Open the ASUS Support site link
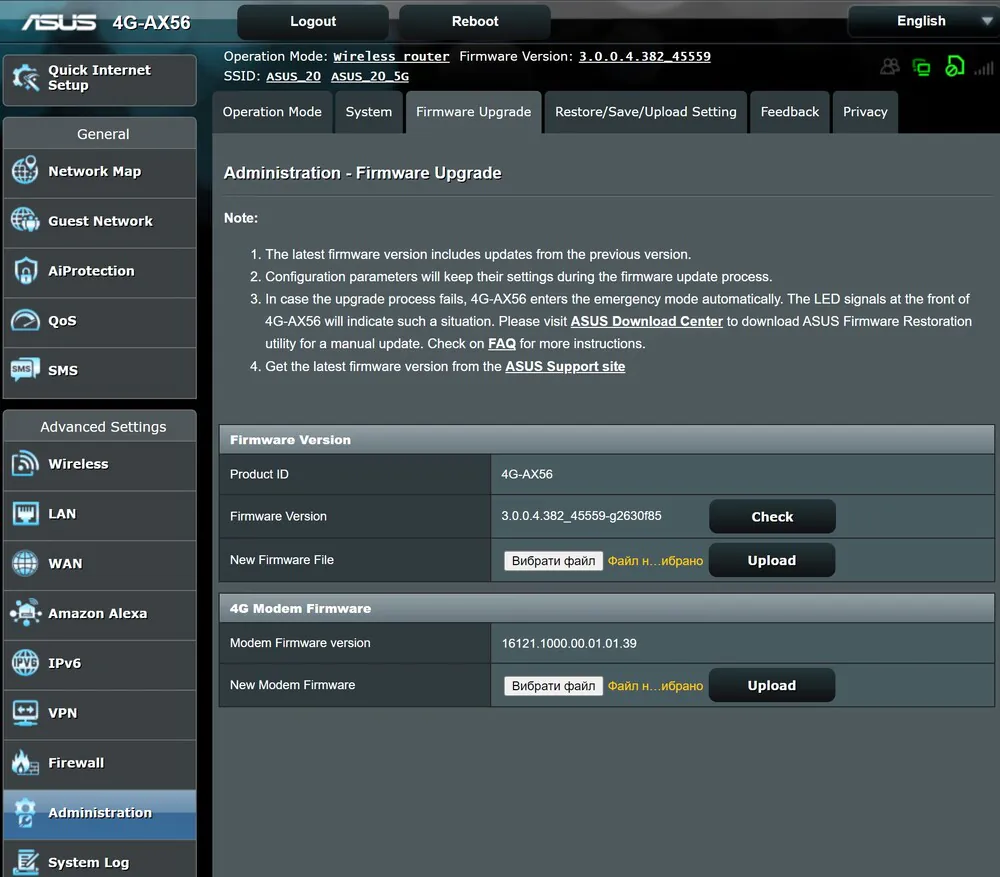Image resolution: width=1000 pixels, height=877 pixels. click(x=565, y=367)
